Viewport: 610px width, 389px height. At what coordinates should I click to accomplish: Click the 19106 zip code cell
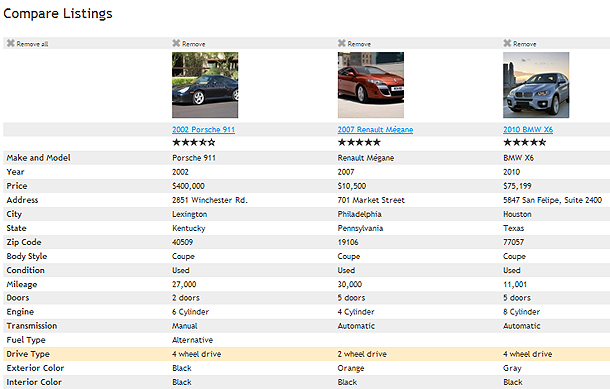click(348, 242)
